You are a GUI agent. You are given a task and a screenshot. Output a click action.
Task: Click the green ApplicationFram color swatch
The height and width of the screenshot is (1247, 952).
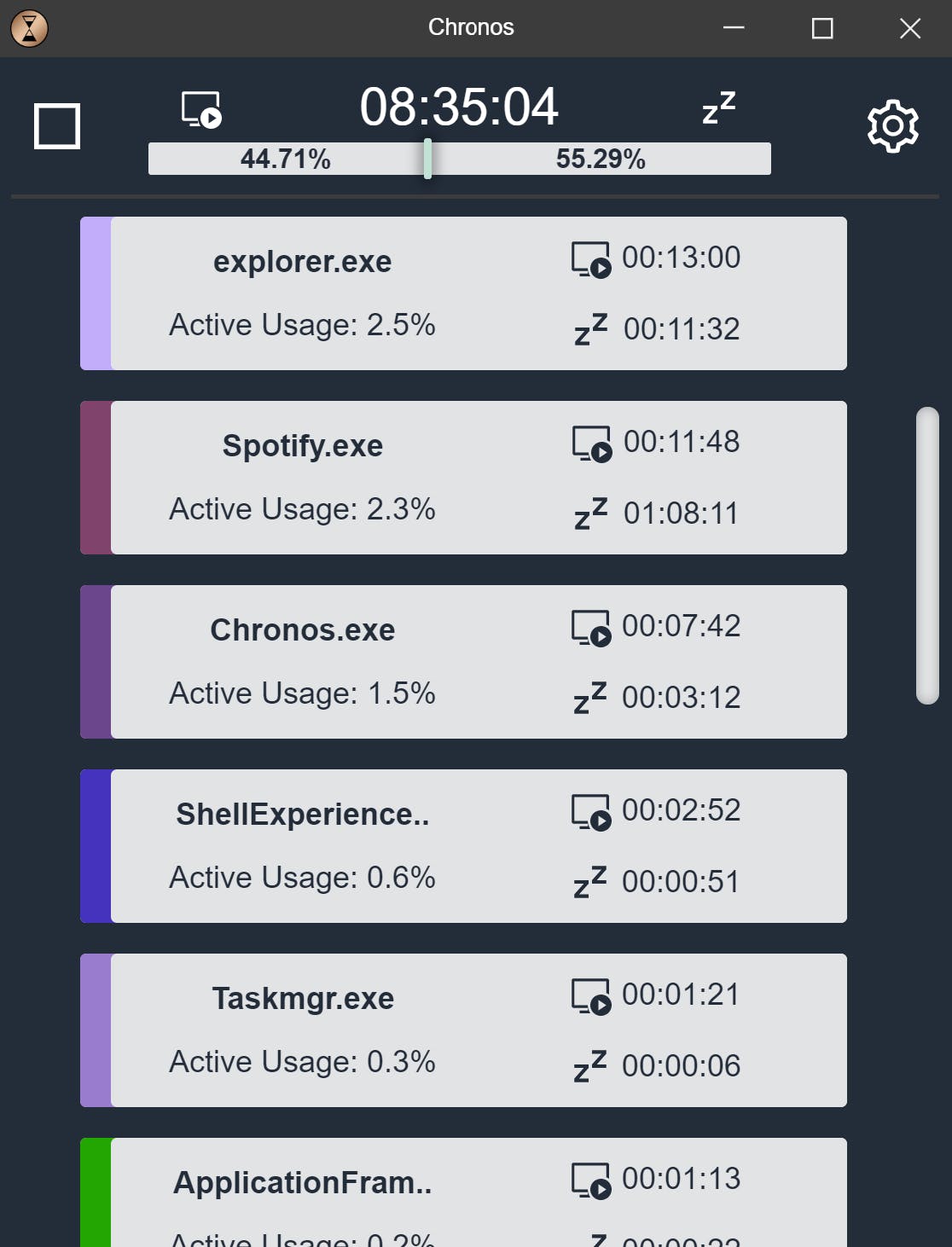(x=96, y=1192)
